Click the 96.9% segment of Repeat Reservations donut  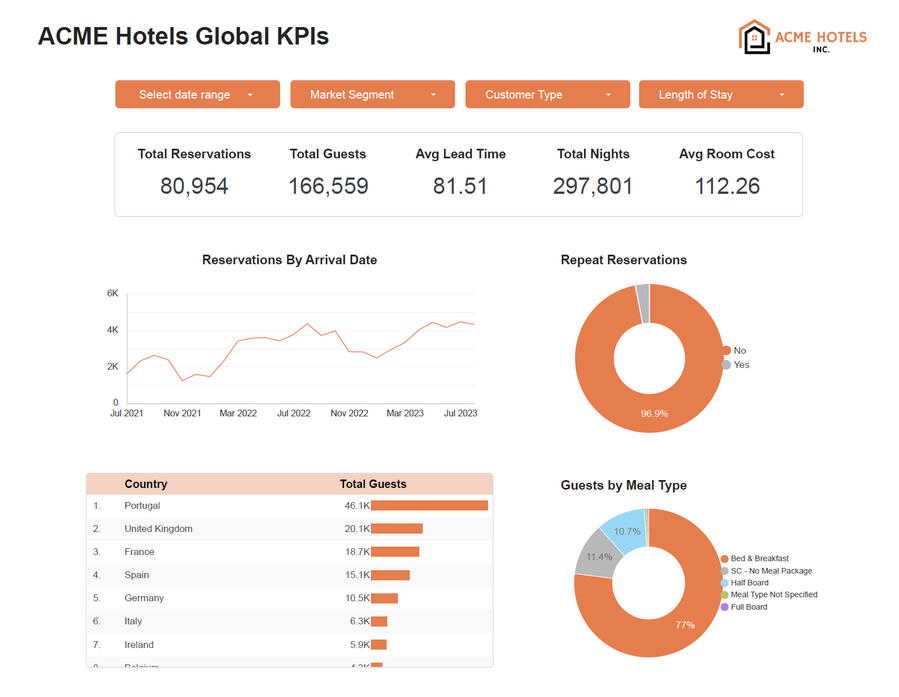click(x=655, y=412)
